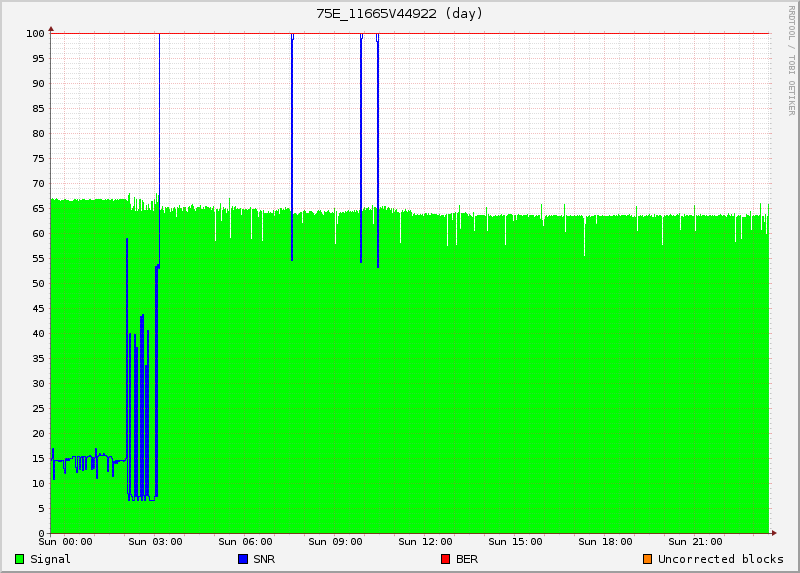Viewport: 800px width, 573px height.
Task: Click the '65' value on the y-axis
Action: 38,209
